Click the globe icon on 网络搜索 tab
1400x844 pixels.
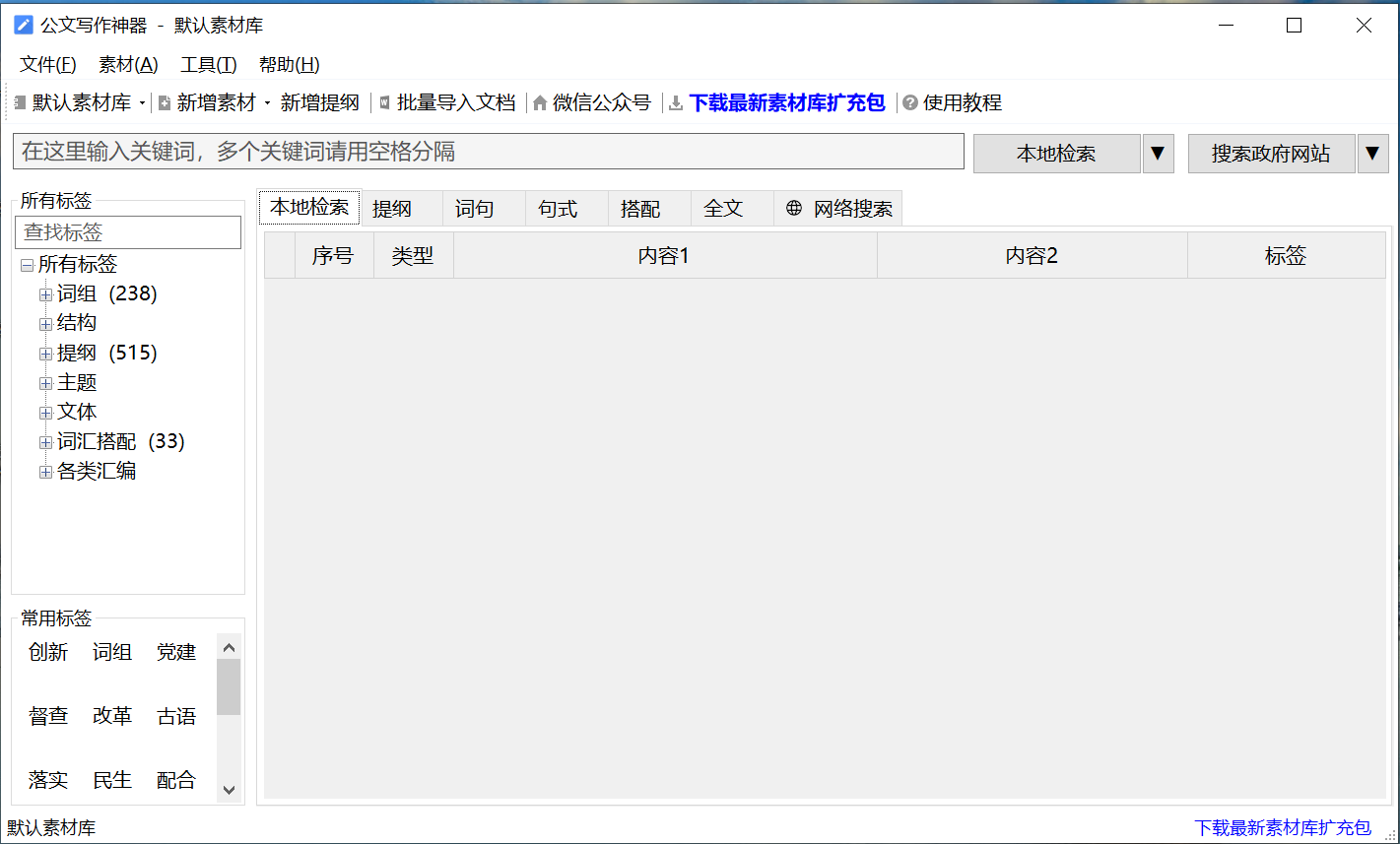click(x=794, y=209)
